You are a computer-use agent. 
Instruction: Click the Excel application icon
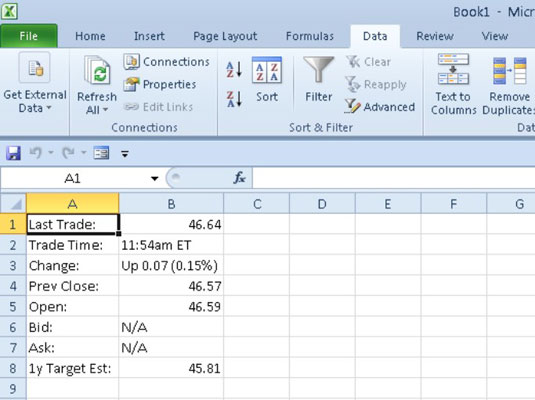coord(9,11)
